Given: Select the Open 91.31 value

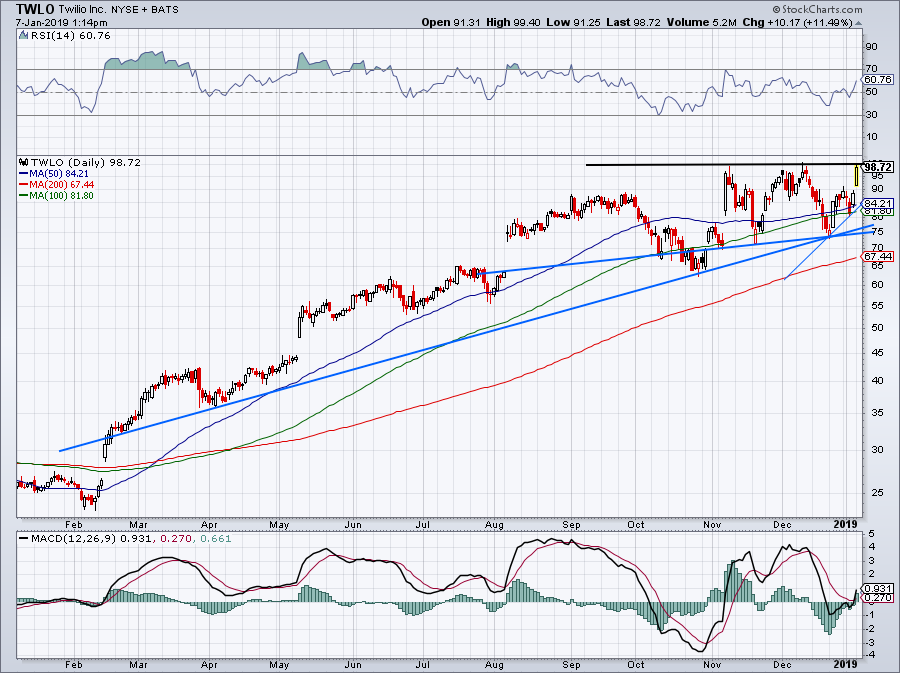Looking at the screenshot, I should (451, 22).
